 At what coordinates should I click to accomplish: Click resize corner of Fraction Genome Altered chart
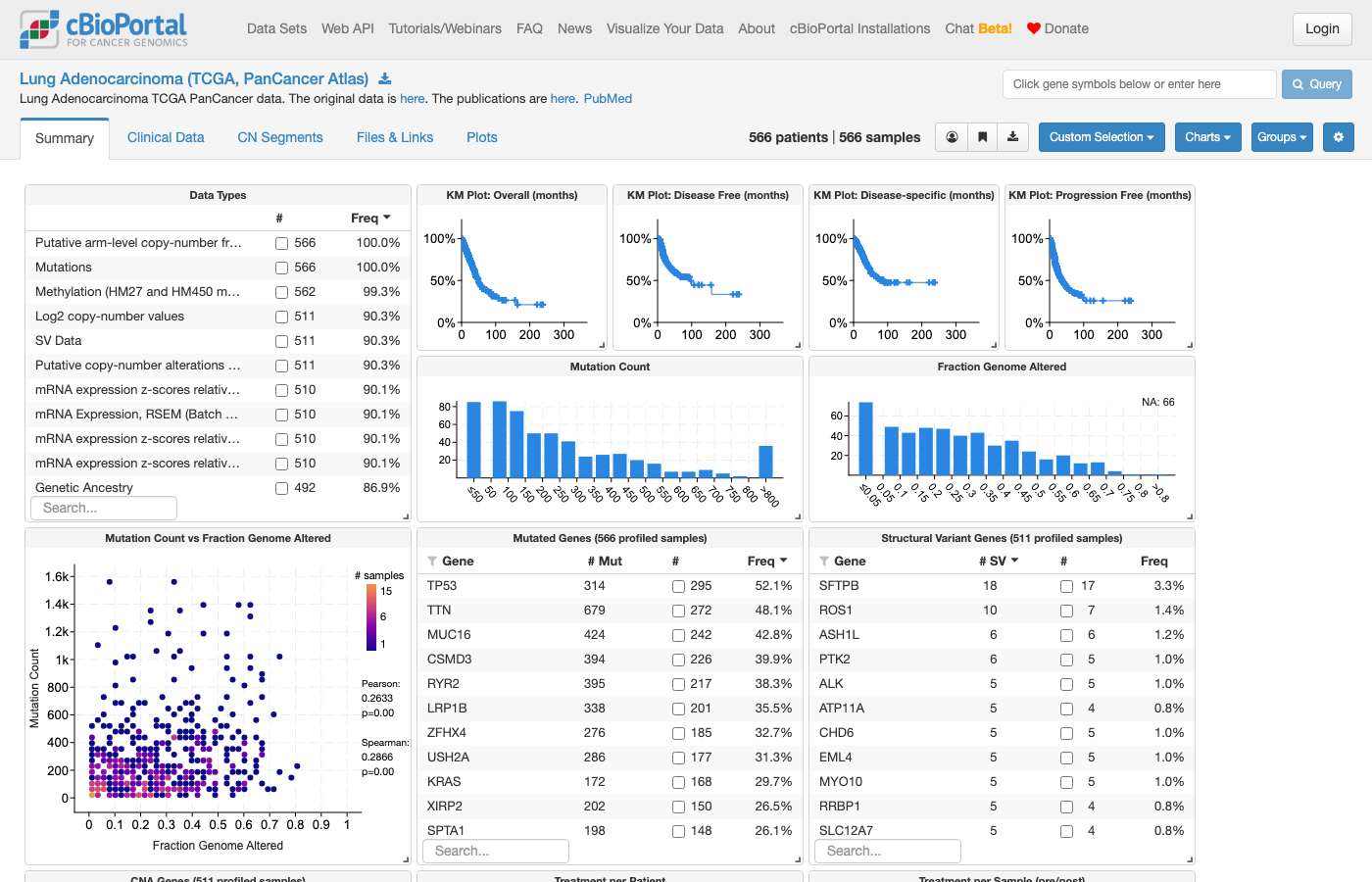[1190, 516]
